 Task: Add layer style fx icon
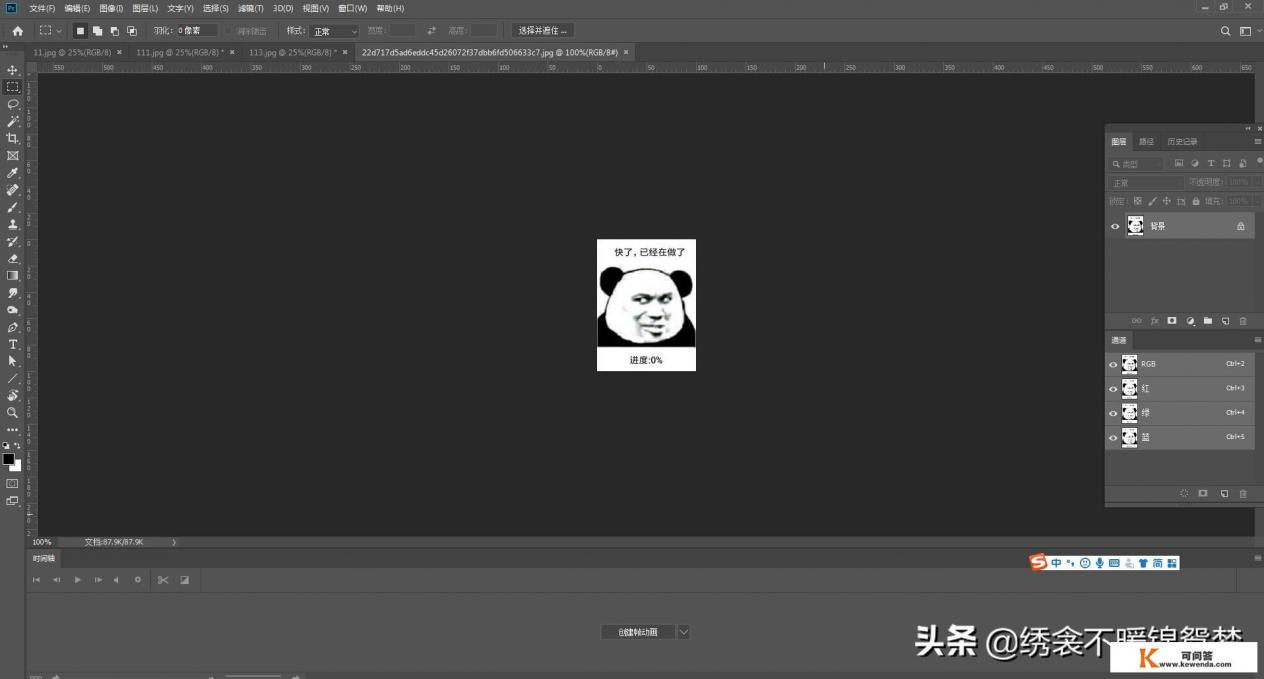(1154, 321)
